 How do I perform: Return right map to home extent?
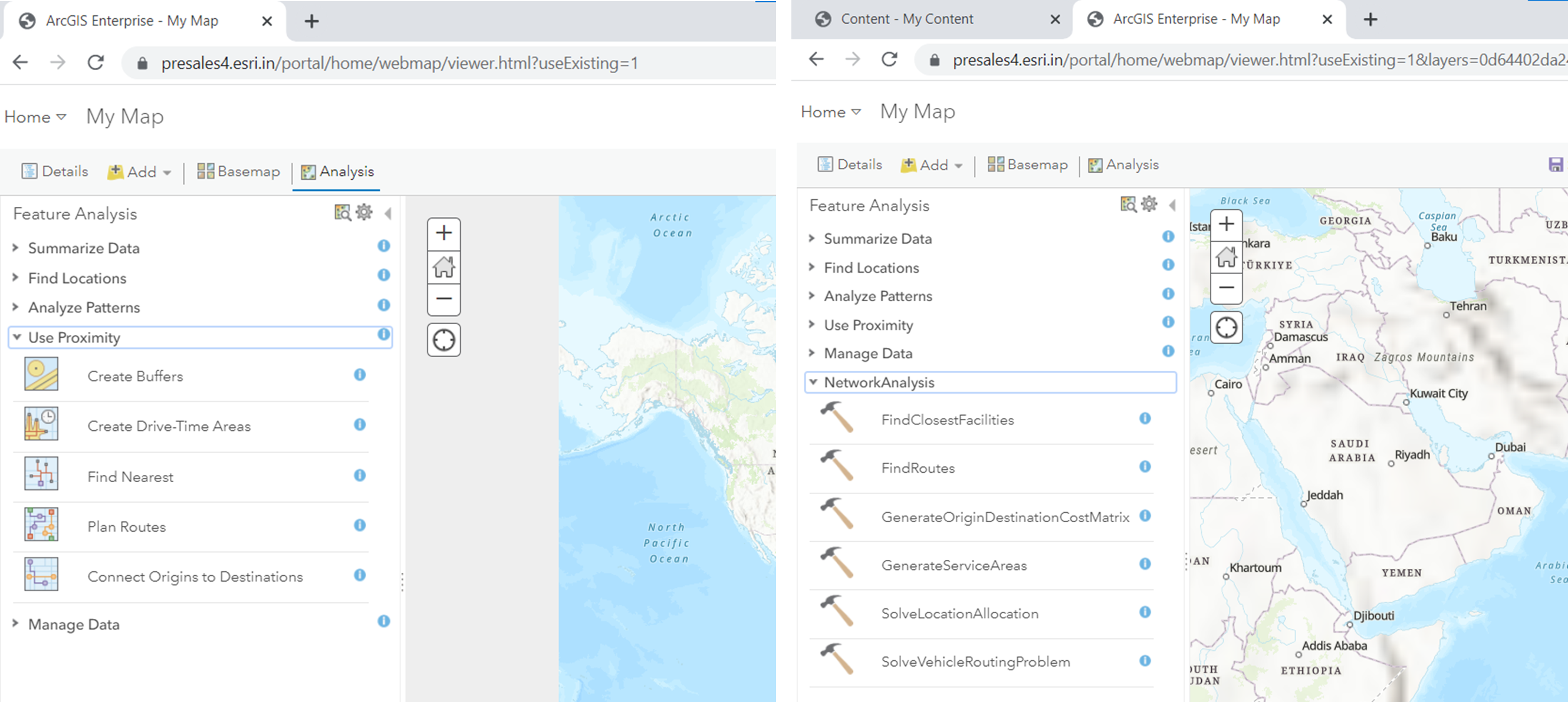click(x=1226, y=257)
